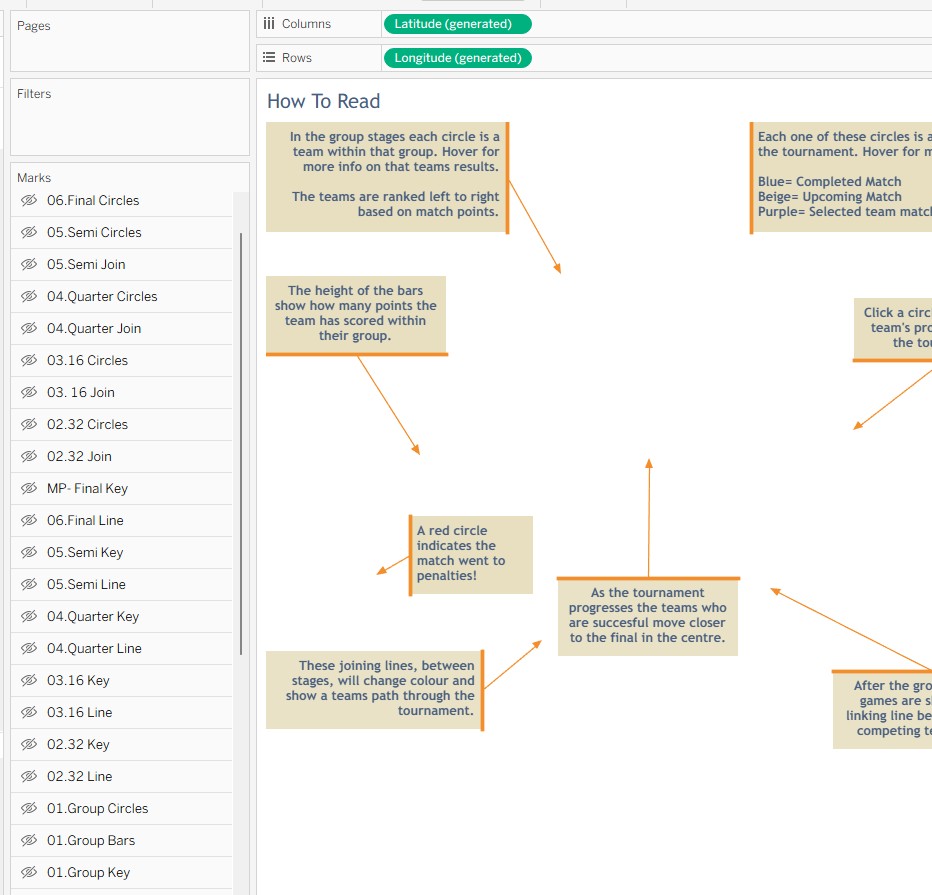Toggle visibility icon of 05.Semi Join
Image resolution: width=932 pixels, height=895 pixels.
click(29, 264)
